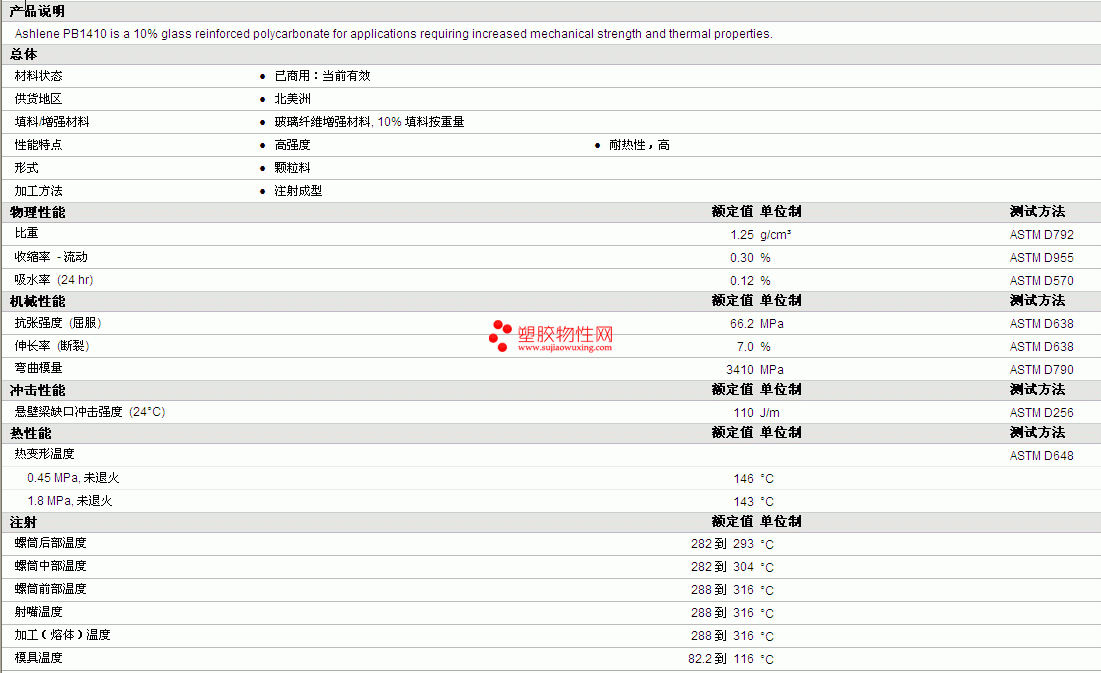Select ASTM D638 in the 抗张强度 row

click(x=1041, y=324)
